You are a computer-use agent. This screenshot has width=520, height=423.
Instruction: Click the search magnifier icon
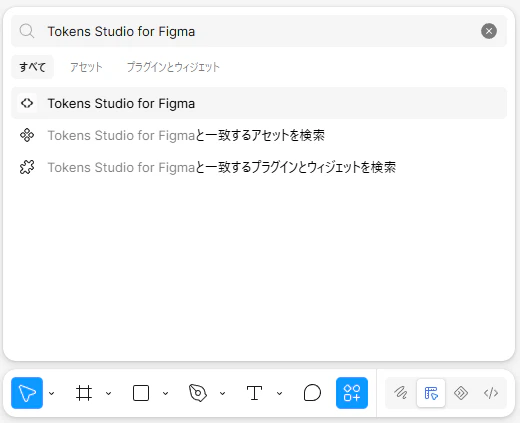coord(27,31)
